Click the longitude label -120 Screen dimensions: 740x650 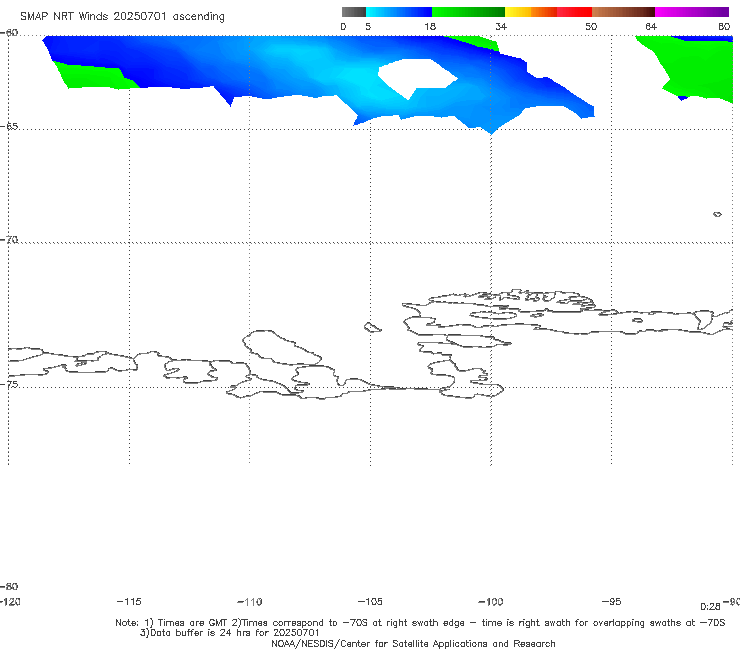(x=10, y=602)
